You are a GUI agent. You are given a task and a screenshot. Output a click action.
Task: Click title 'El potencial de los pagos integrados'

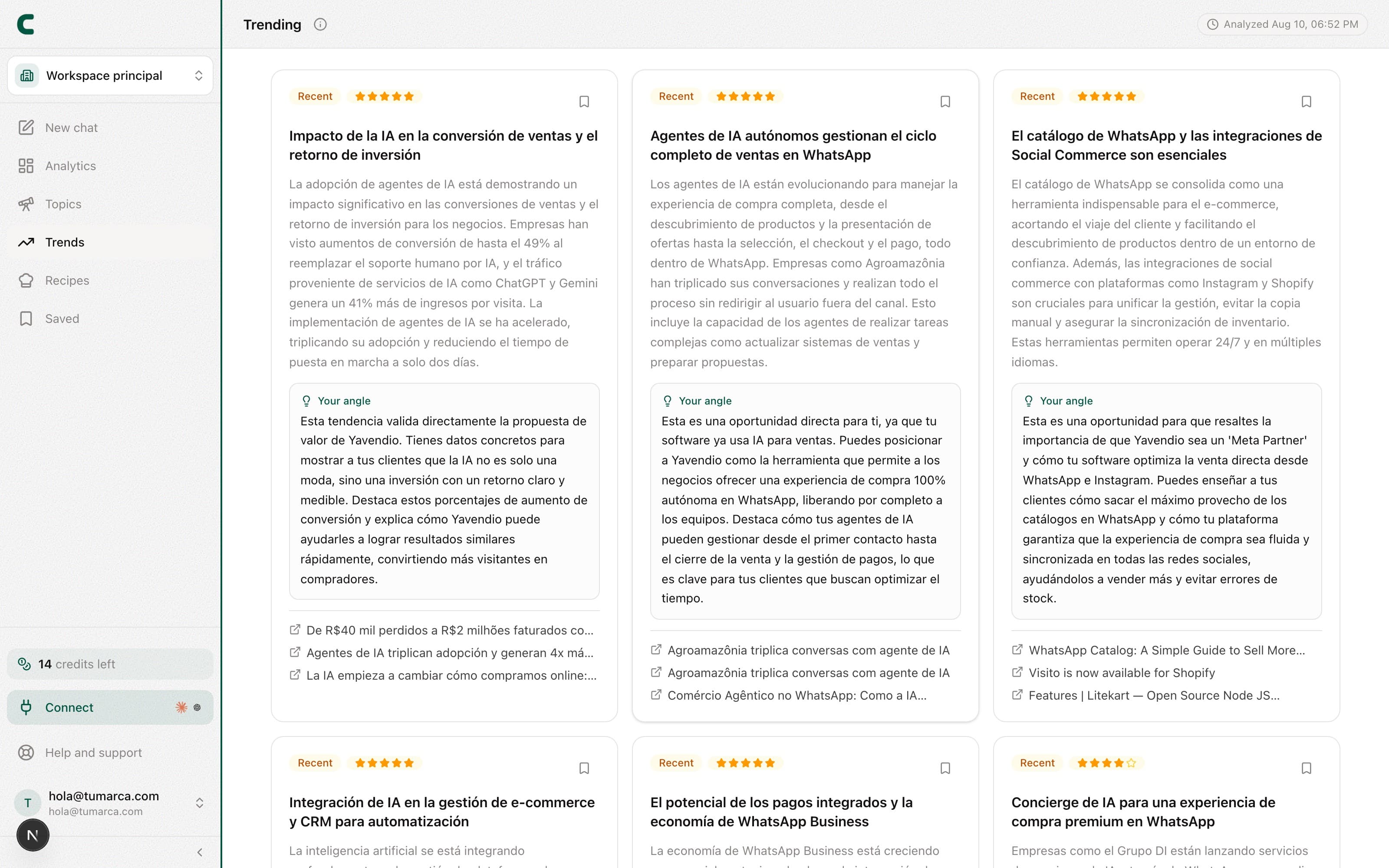pyautogui.click(x=781, y=812)
